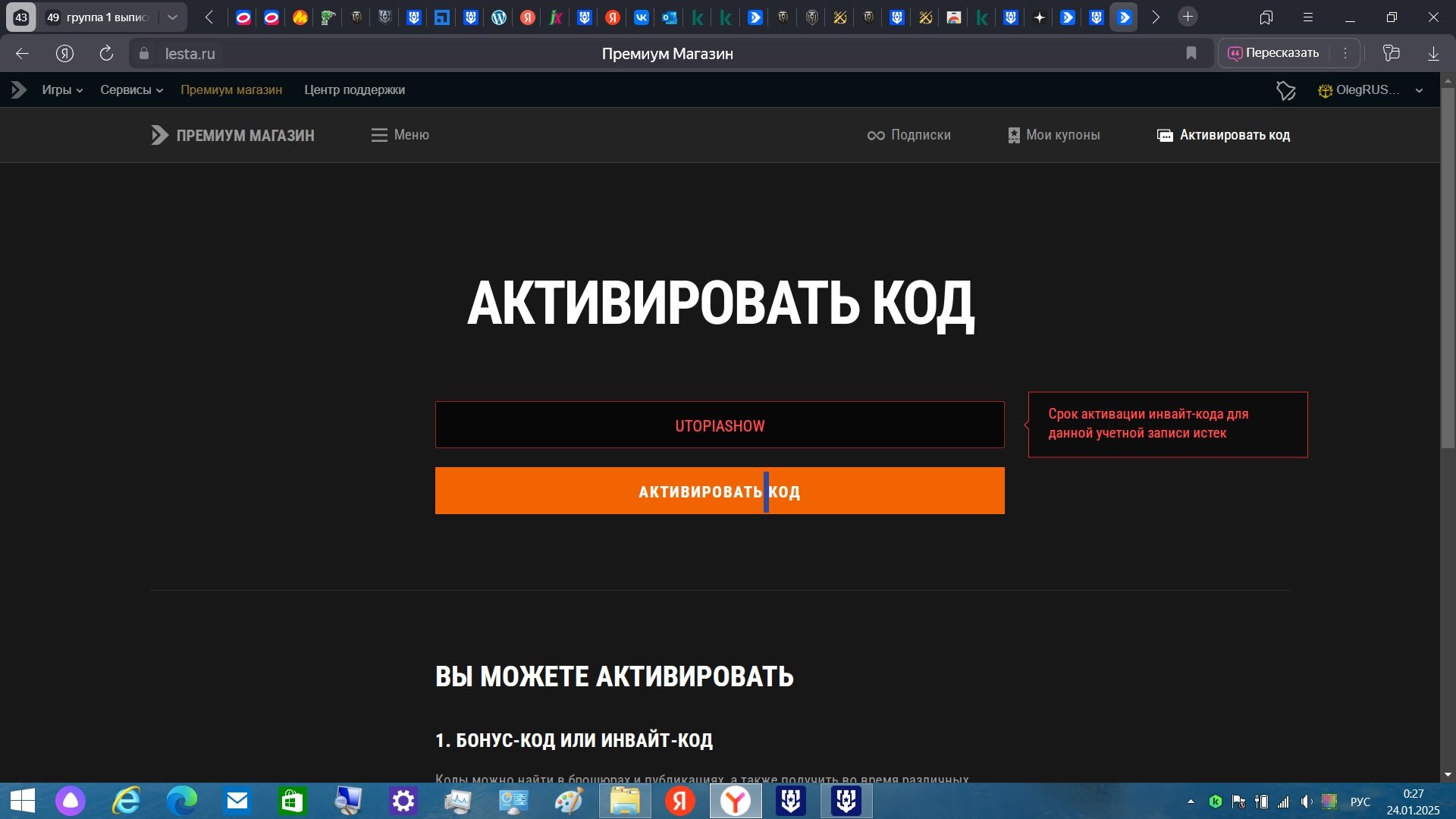1456x819 pixels.
Task: Open the Премиум магазин menu item
Action: (x=231, y=90)
